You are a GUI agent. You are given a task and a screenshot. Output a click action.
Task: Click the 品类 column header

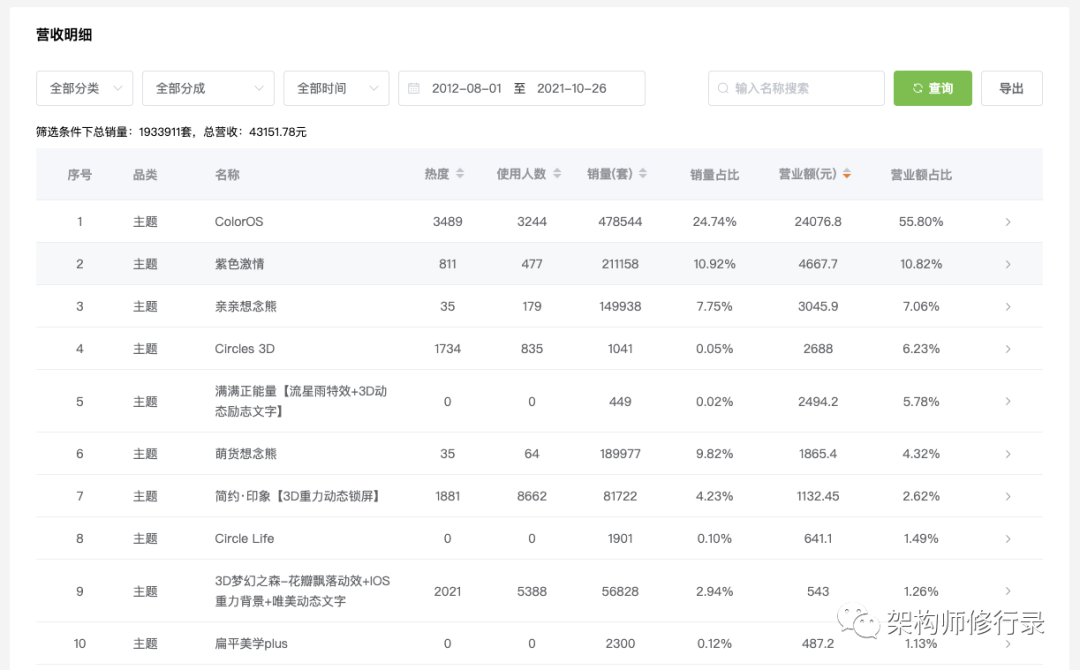[145, 175]
